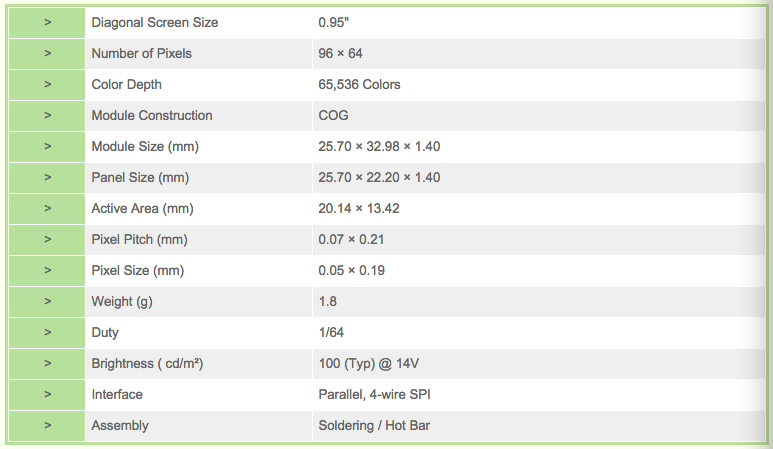Click the Soldering / Hot Bar value
Image resolution: width=773 pixels, height=449 pixels.
[374, 426]
